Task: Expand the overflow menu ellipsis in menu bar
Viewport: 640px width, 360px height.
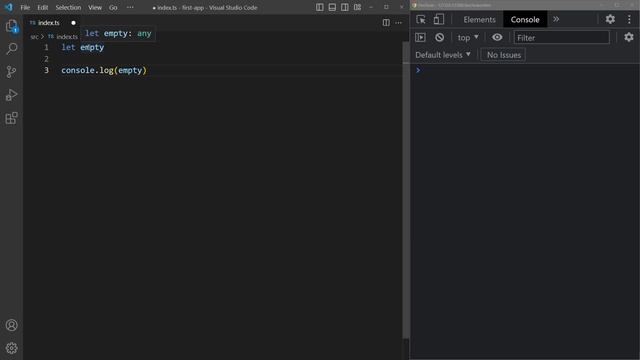Action: coord(130,7)
